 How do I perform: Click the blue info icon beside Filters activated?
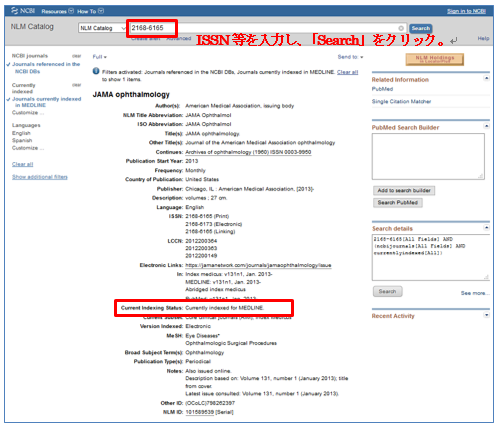pyautogui.click(x=96, y=71)
